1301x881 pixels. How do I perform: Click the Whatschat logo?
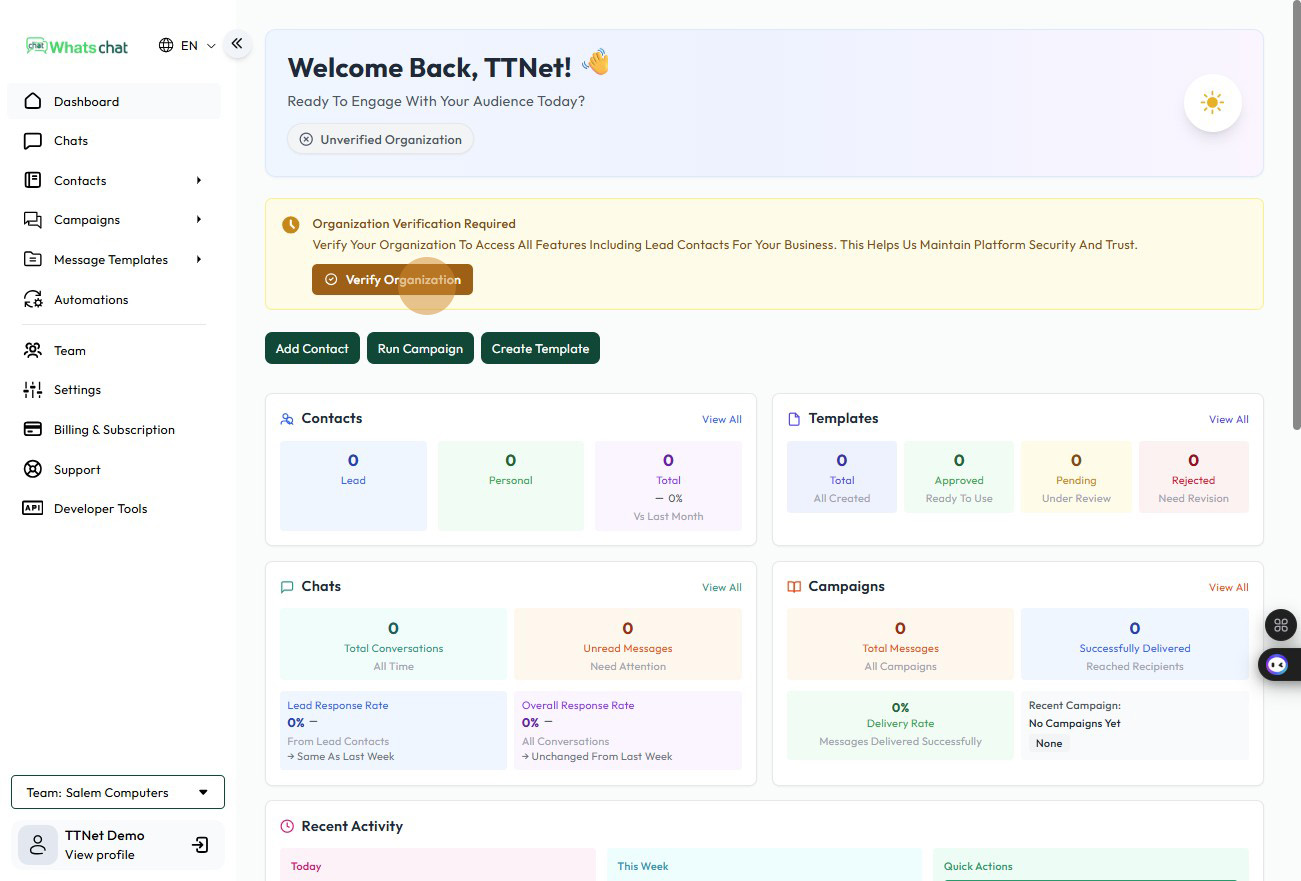click(x=78, y=46)
